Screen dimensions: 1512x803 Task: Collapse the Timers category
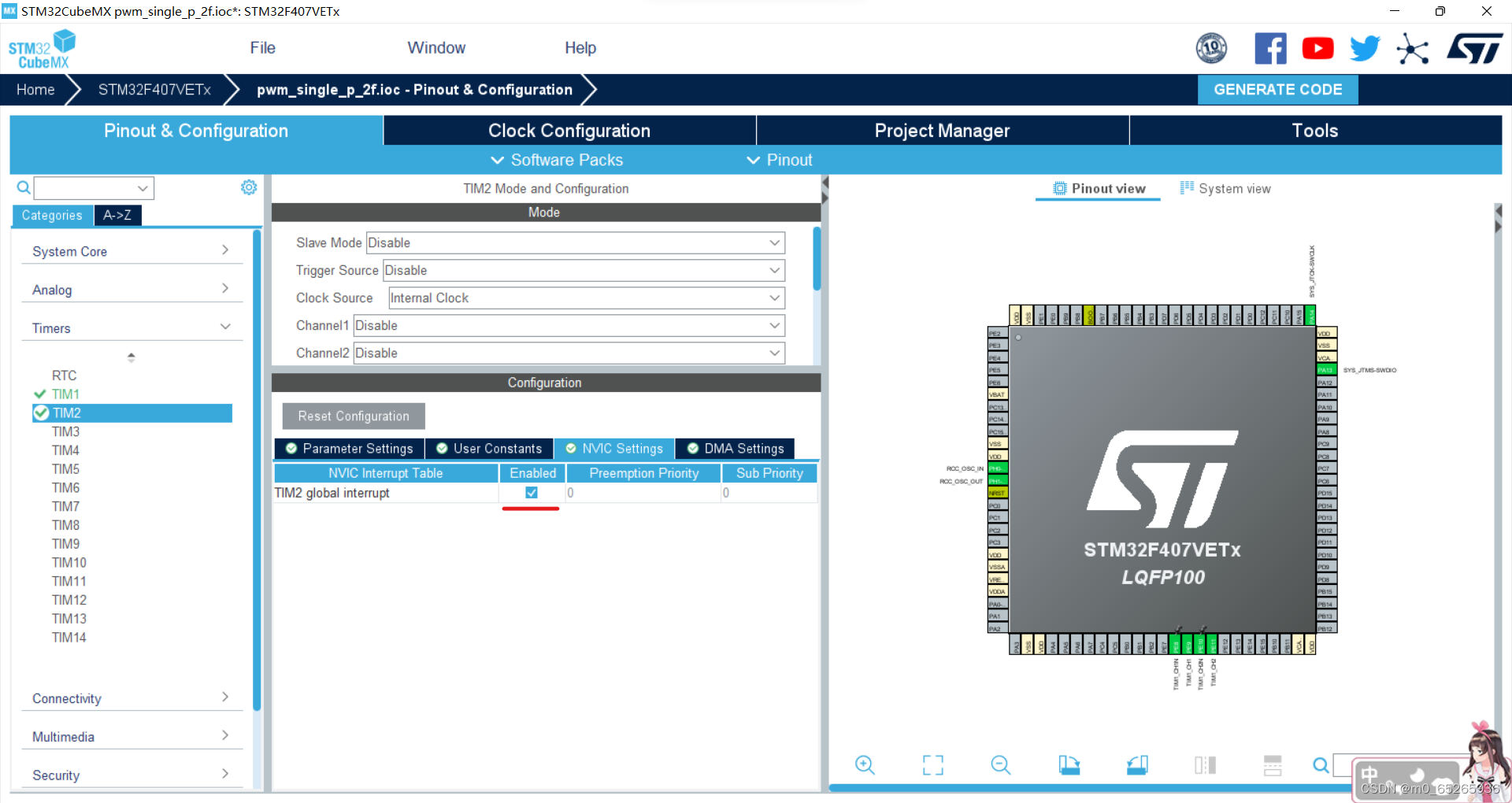(x=132, y=328)
